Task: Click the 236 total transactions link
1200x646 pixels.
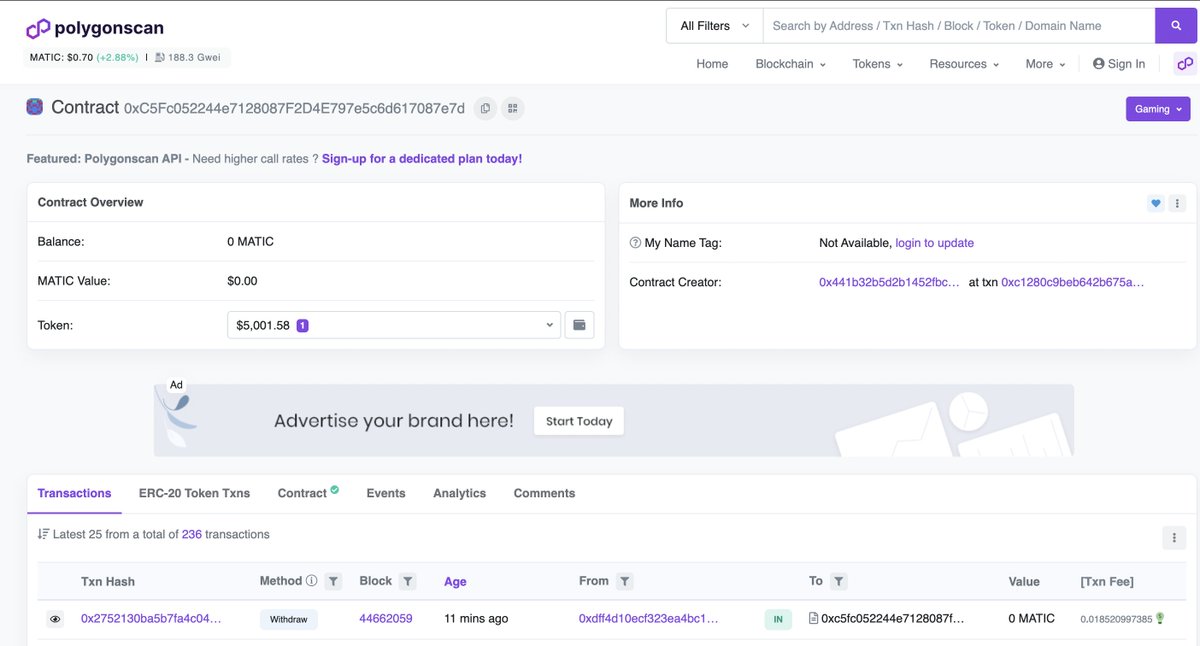Action: tap(192, 534)
